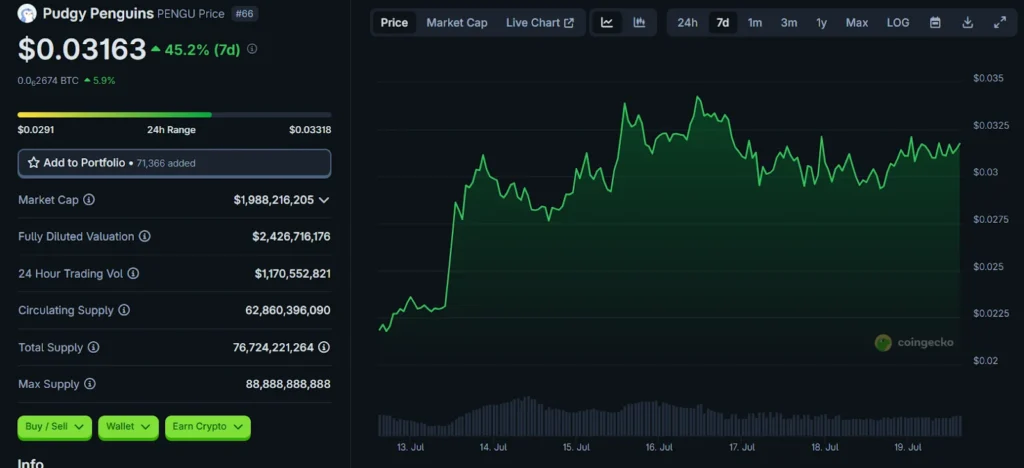1024x468 pixels.
Task: Set chart range to 7d
Action: point(723,23)
